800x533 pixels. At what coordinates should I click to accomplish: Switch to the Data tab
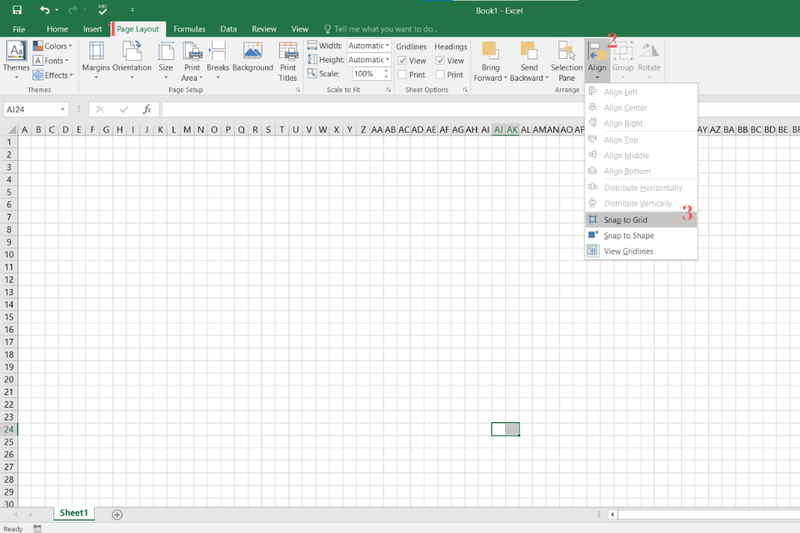click(x=228, y=29)
